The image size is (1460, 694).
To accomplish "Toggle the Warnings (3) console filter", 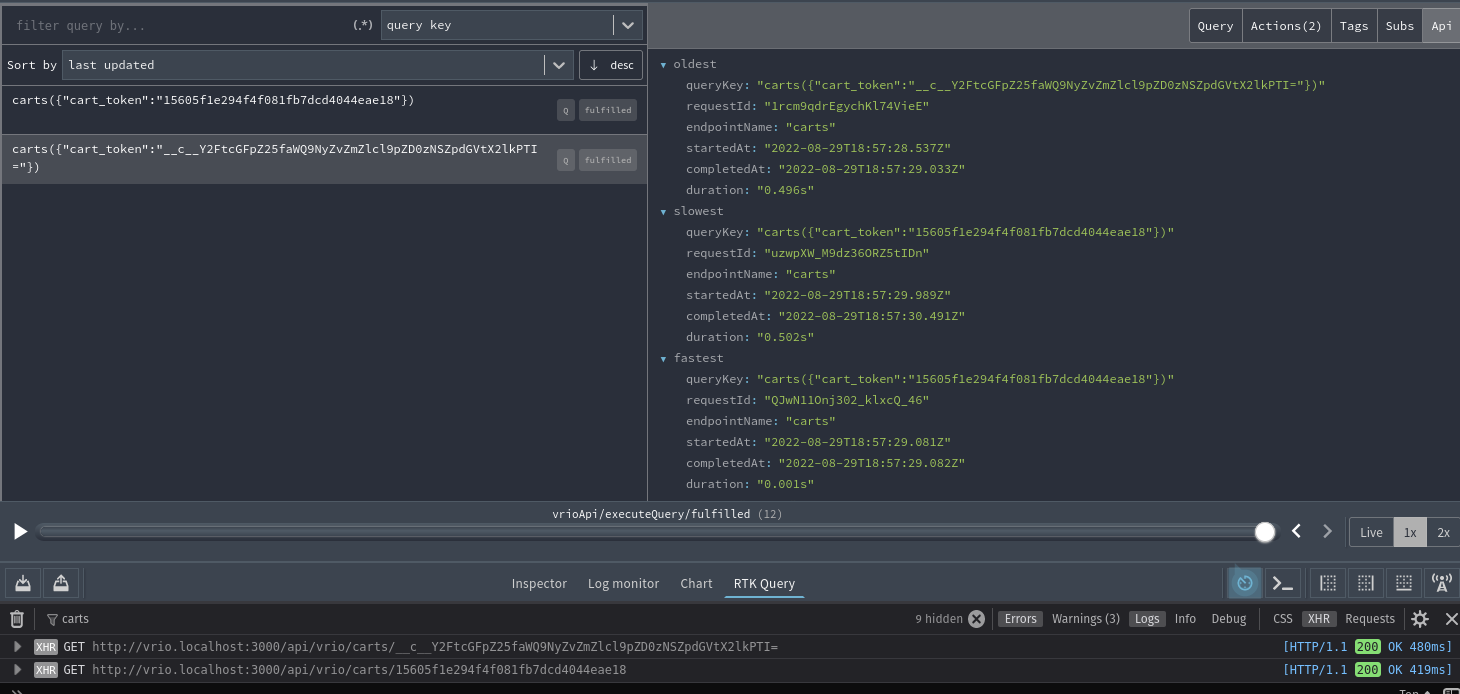I will click(1085, 619).
